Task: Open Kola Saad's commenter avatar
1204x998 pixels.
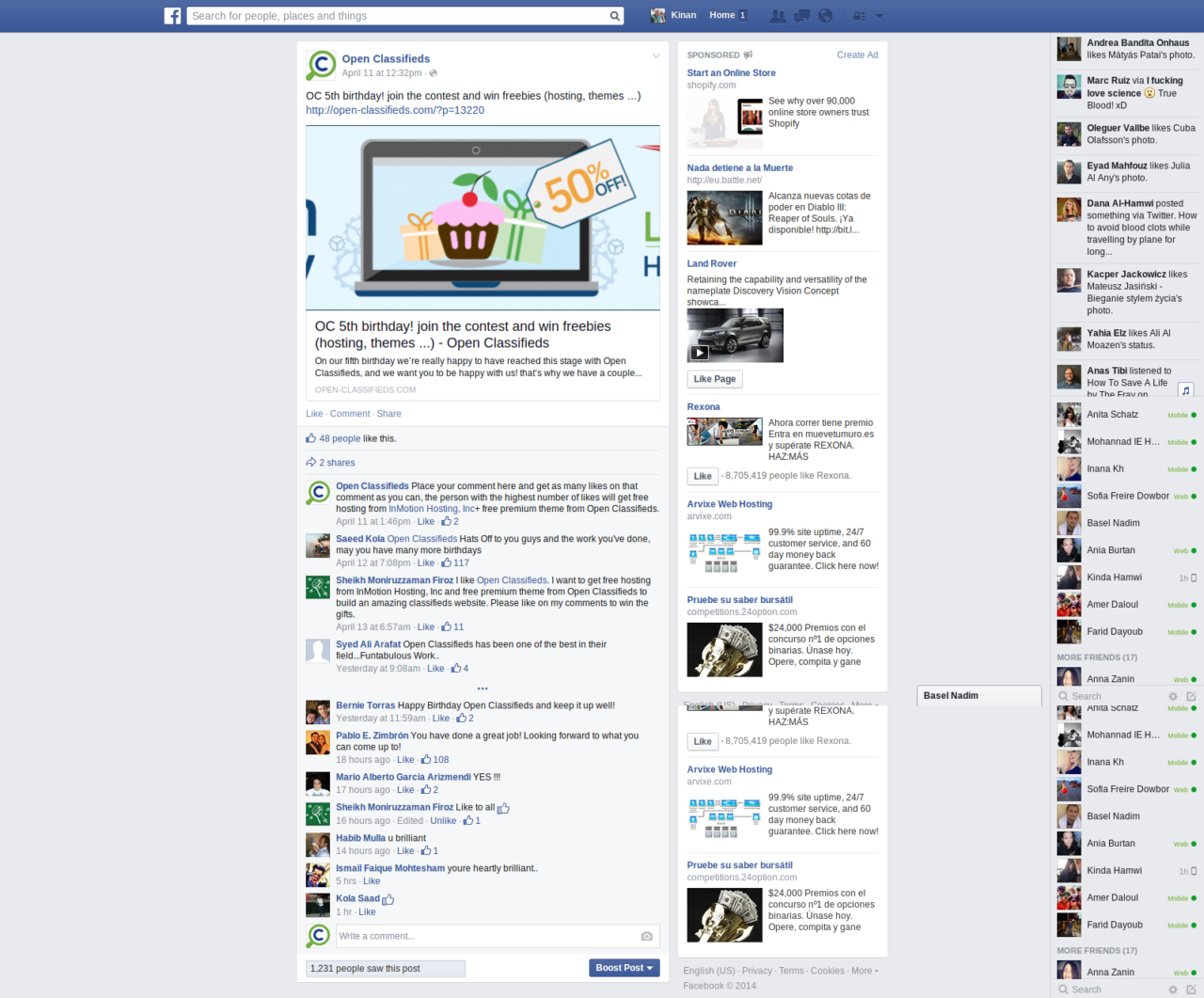Action: pos(318,905)
